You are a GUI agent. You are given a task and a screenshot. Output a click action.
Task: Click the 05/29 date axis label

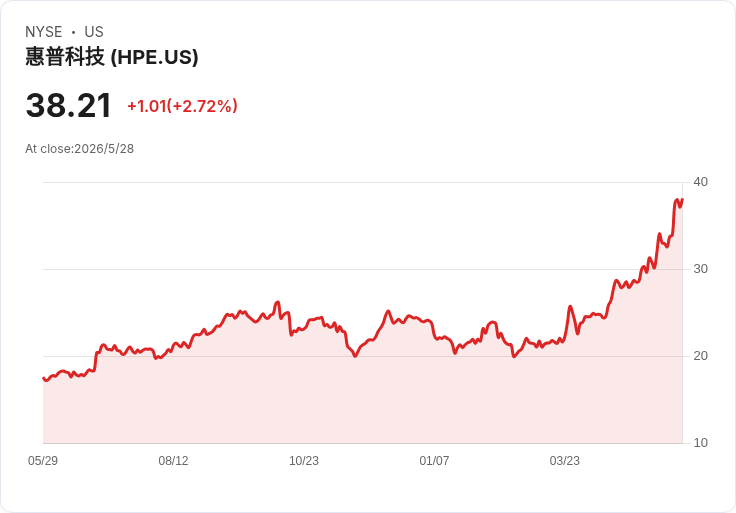(43, 460)
